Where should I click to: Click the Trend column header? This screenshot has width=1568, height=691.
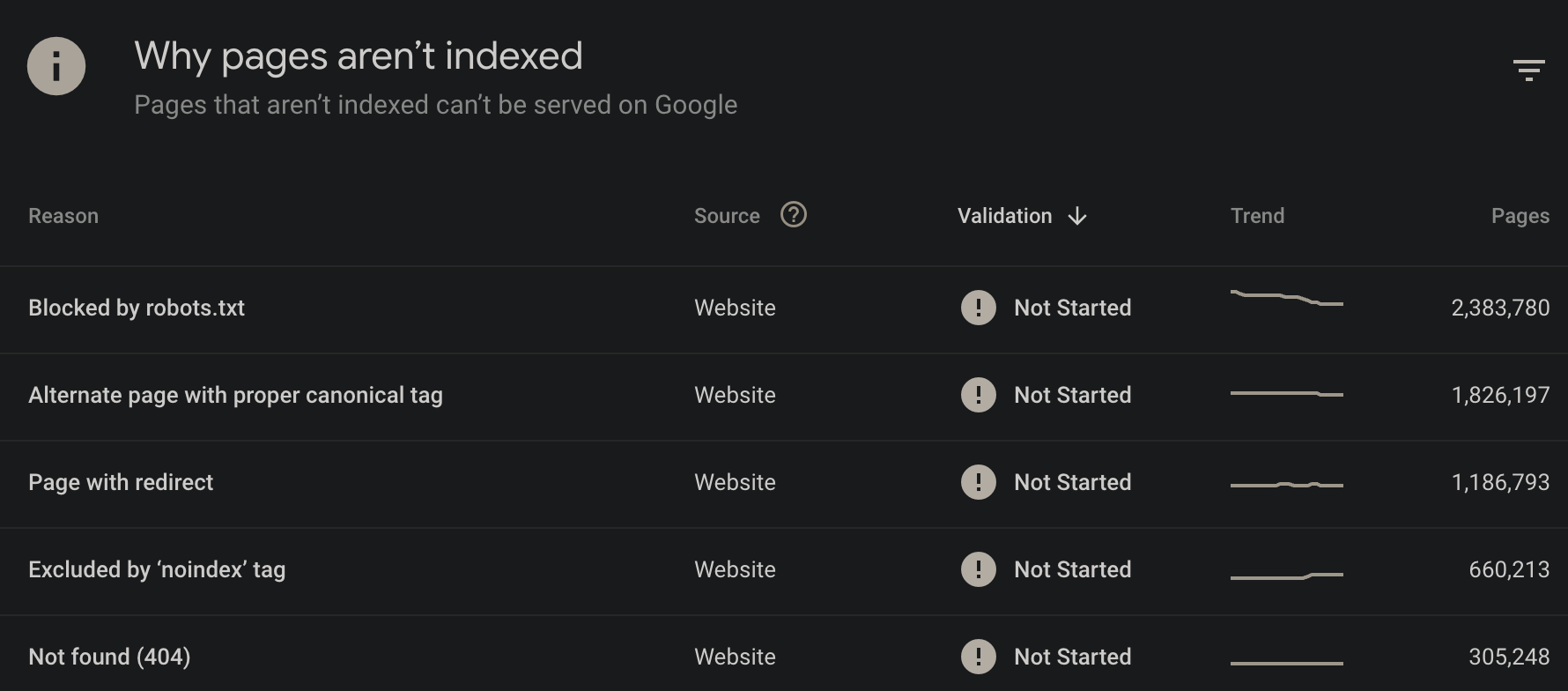(x=1257, y=216)
